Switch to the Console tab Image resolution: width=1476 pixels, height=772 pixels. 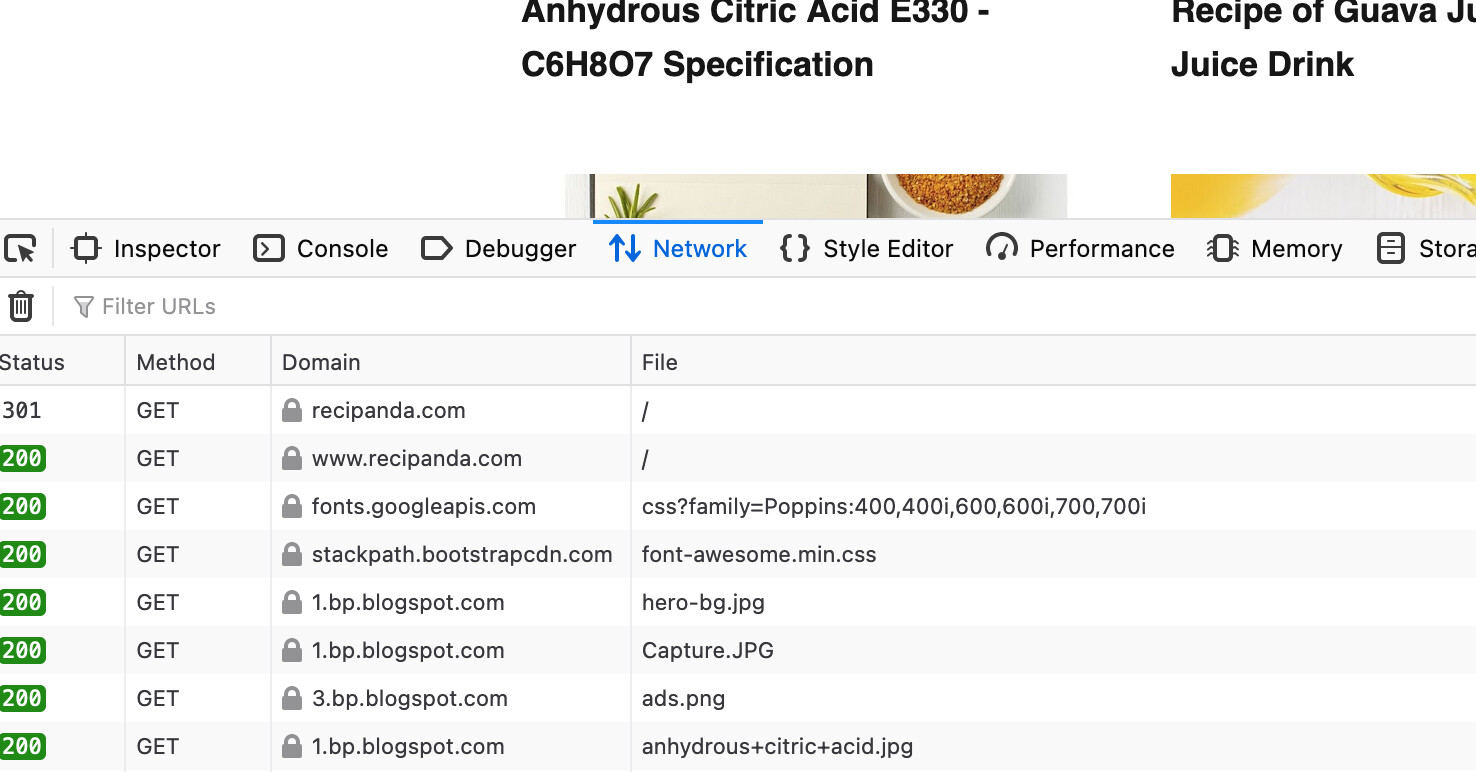321,249
